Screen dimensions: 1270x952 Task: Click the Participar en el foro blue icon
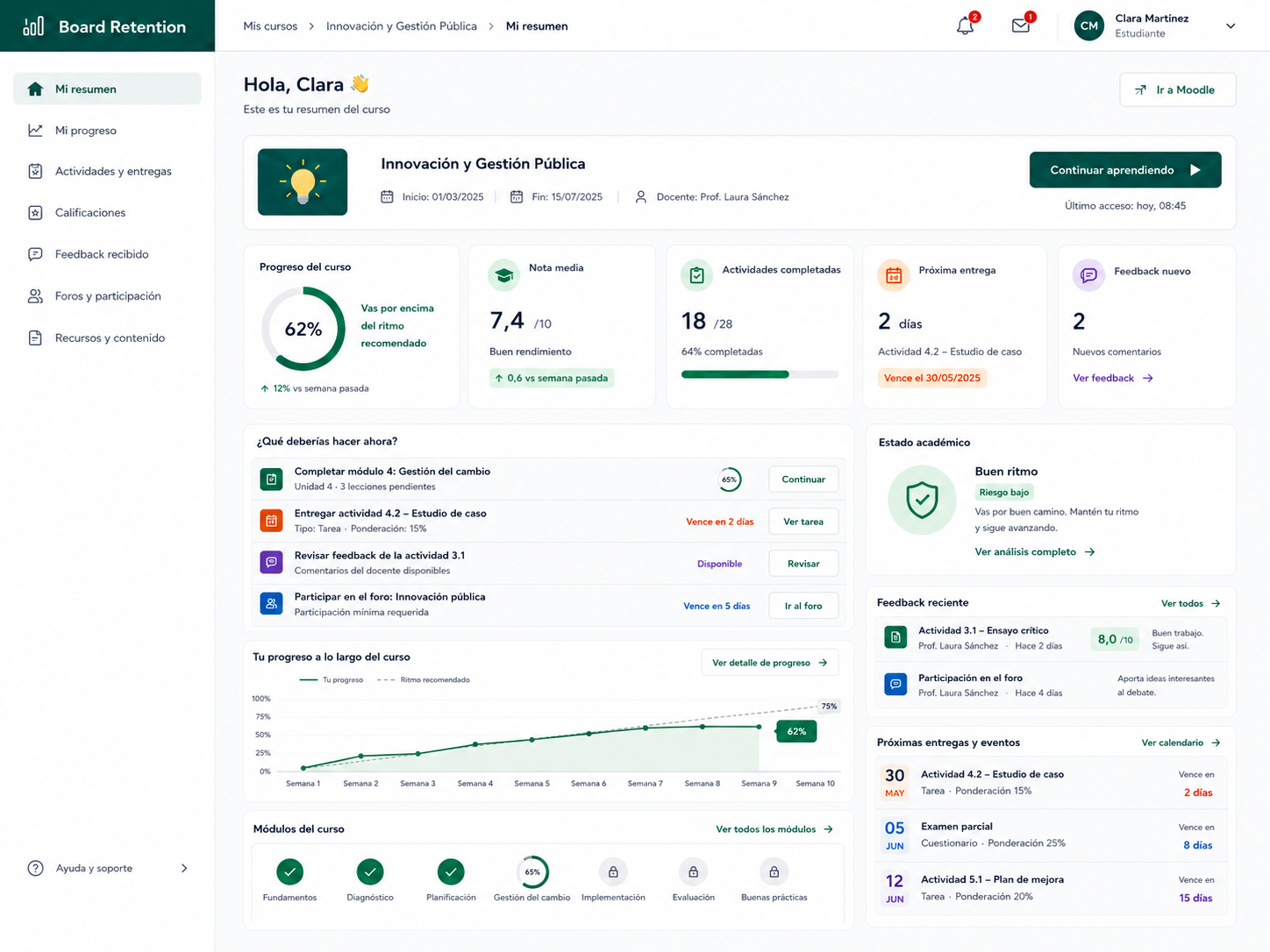pos(272,604)
